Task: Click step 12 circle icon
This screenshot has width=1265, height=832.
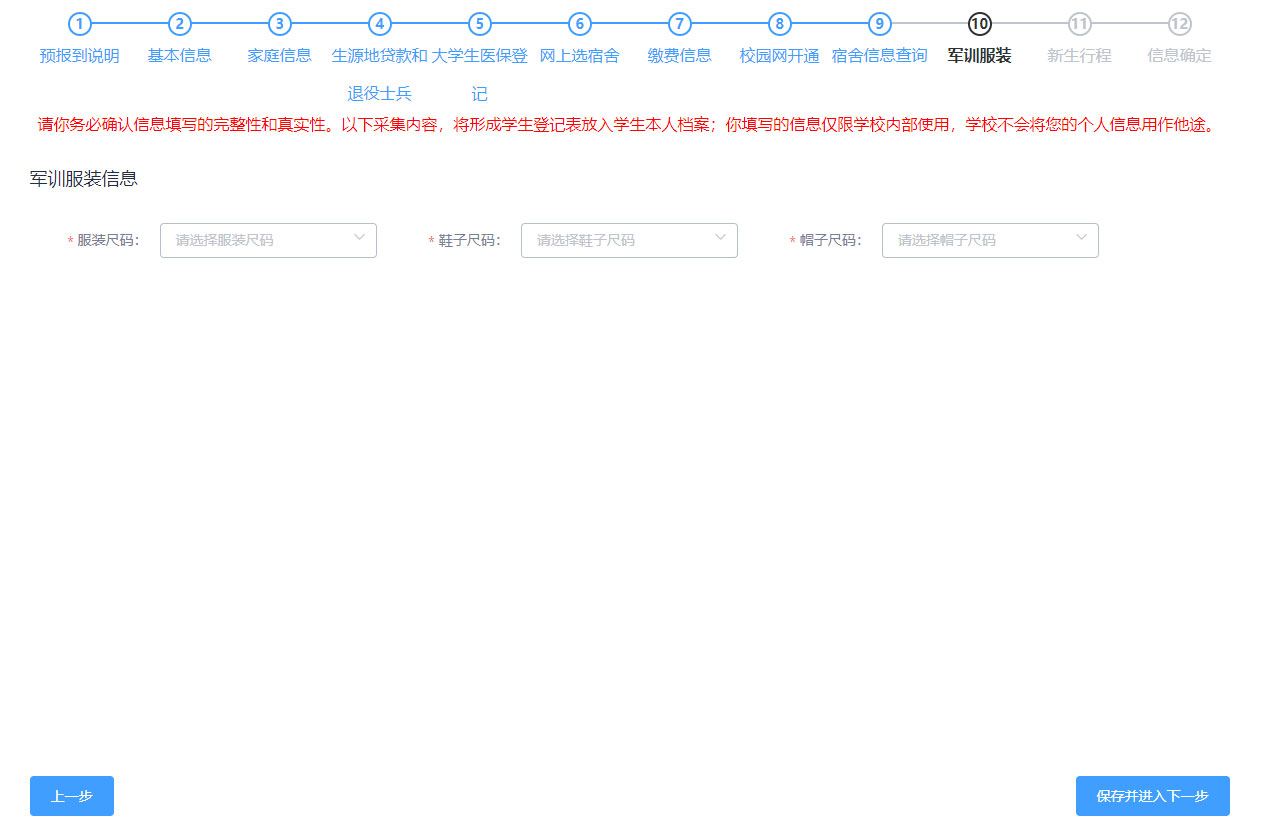Action: 1180,24
